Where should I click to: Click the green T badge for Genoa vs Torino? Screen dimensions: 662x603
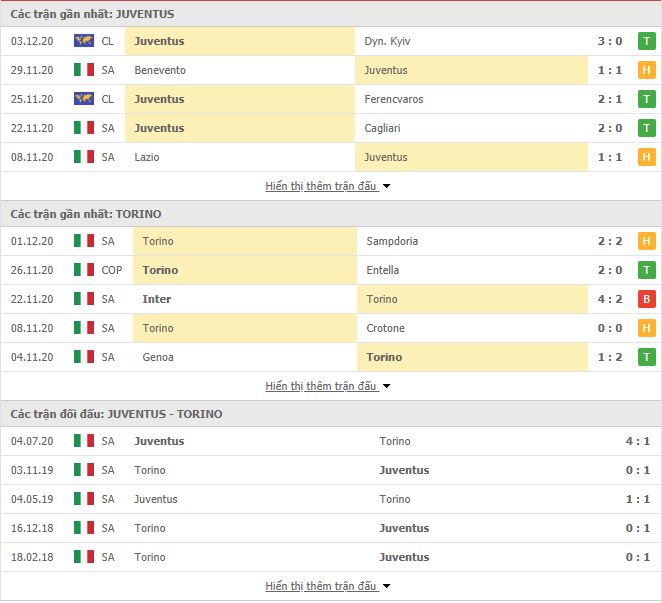pyautogui.click(x=646, y=357)
